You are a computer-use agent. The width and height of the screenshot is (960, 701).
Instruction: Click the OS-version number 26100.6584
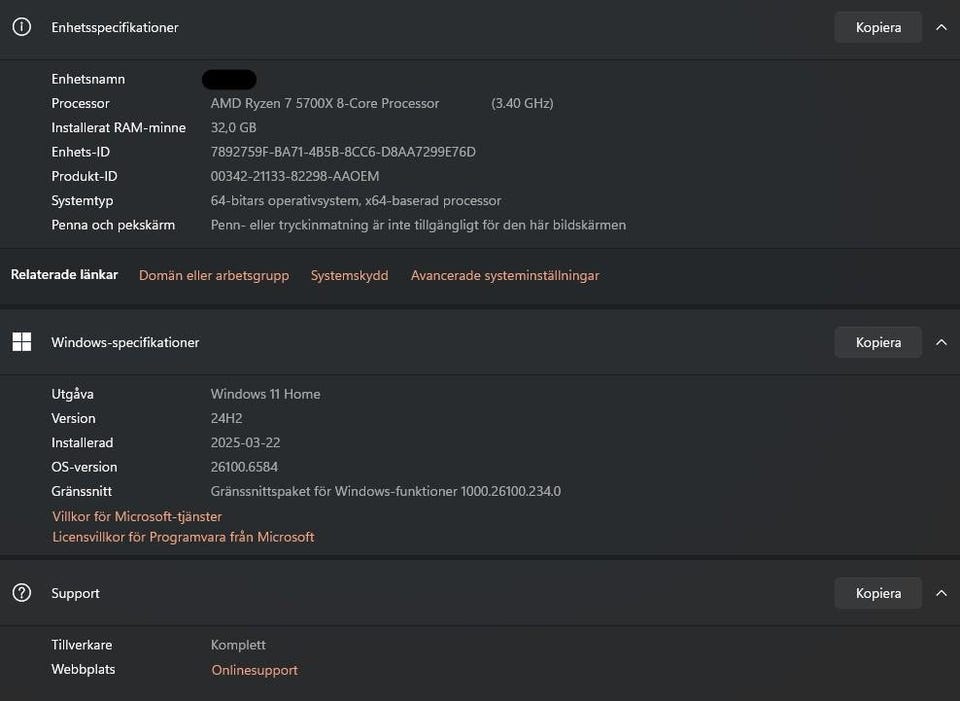point(244,467)
